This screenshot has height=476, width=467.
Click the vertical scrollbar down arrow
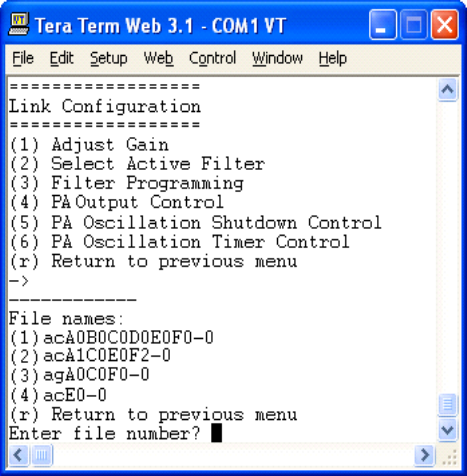pyautogui.click(x=447, y=430)
